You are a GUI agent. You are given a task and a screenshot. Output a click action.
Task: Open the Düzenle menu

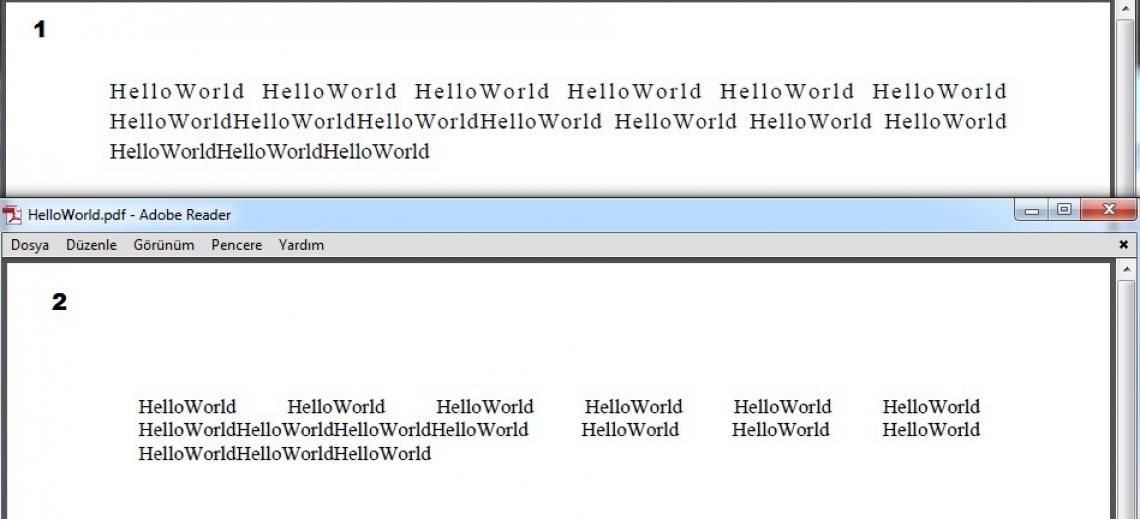point(91,245)
